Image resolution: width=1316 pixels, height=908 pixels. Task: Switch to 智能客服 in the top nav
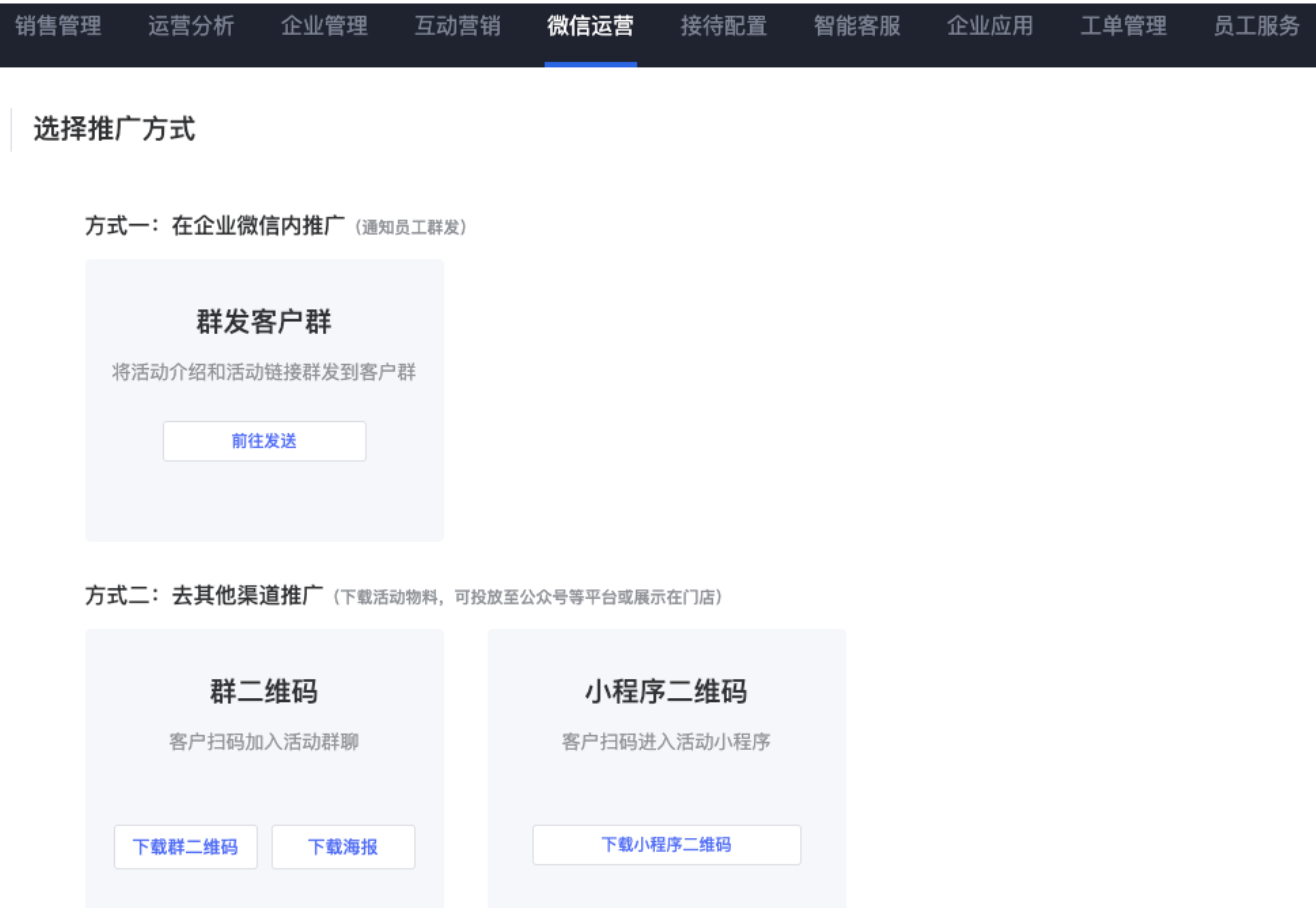pyautogui.click(x=857, y=27)
